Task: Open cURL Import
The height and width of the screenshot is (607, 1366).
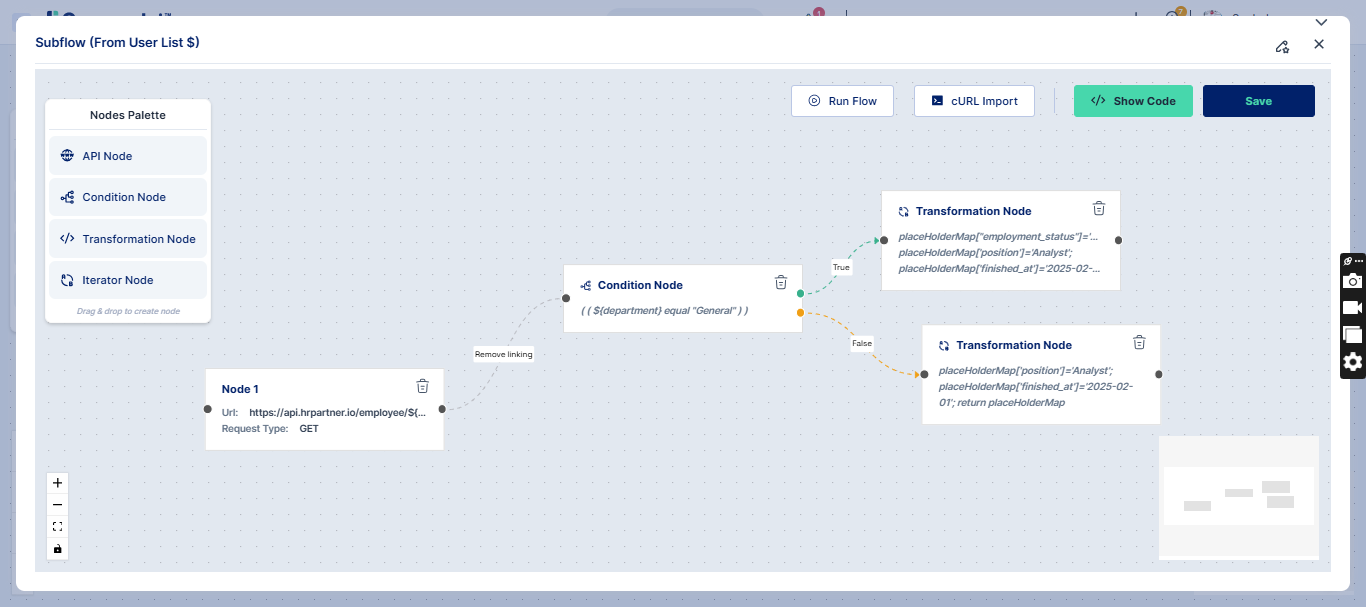Action: tap(974, 101)
